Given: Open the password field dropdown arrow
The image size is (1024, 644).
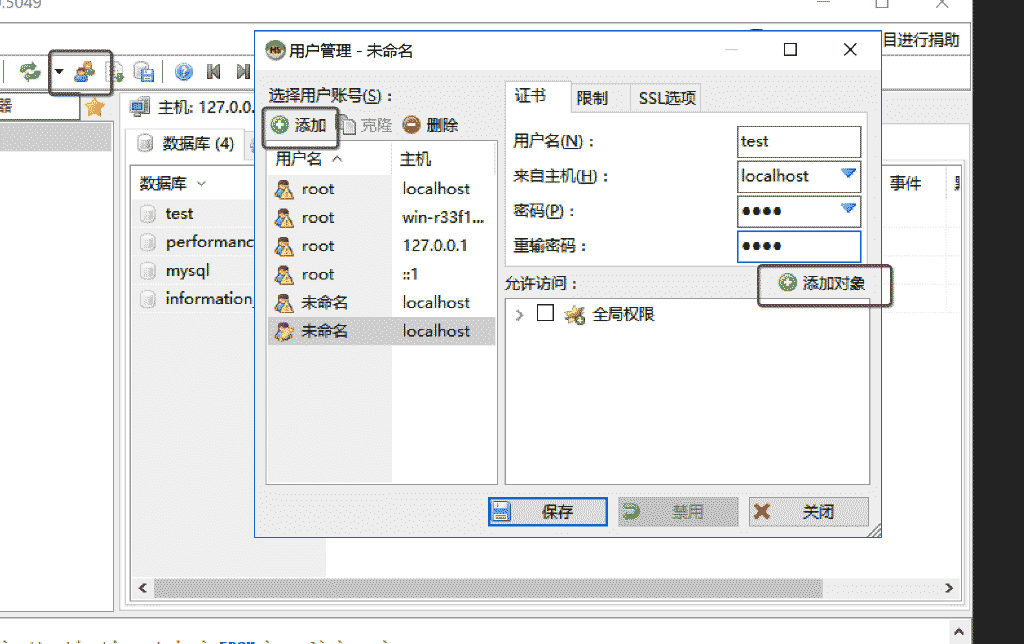Looking at the screenshot, I should [x=848, y=208].
